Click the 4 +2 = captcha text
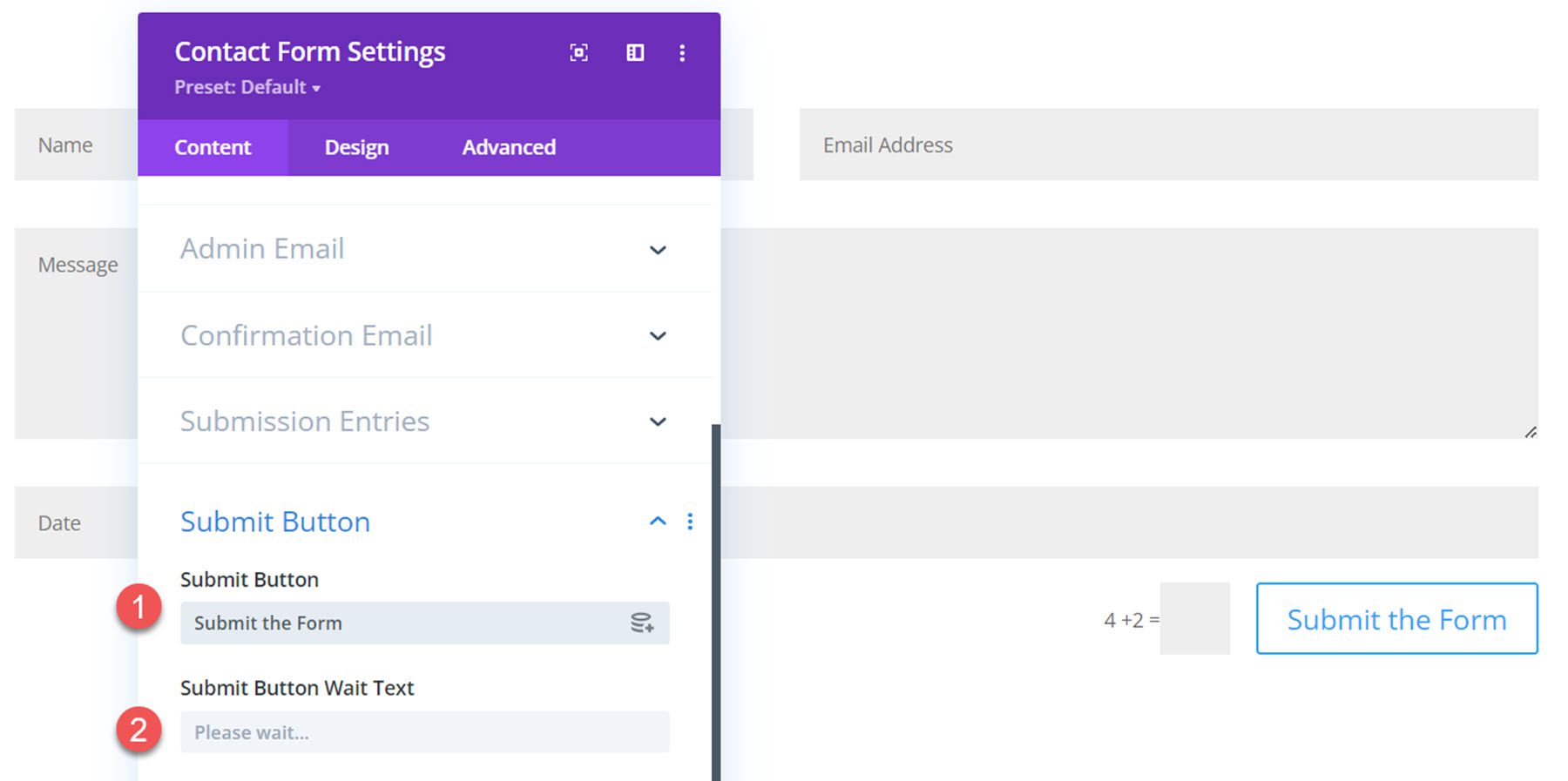 tap(1132, 620)
